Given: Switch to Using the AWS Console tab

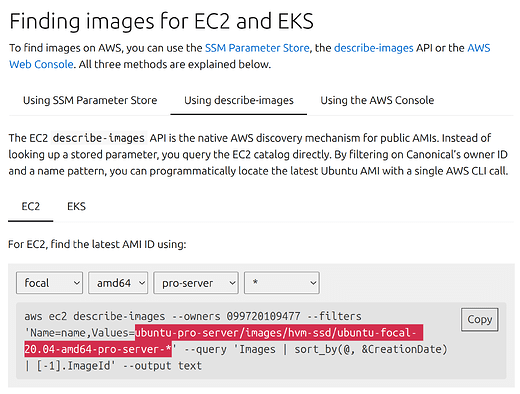Looking at the screenshot, I should point(377,100).
